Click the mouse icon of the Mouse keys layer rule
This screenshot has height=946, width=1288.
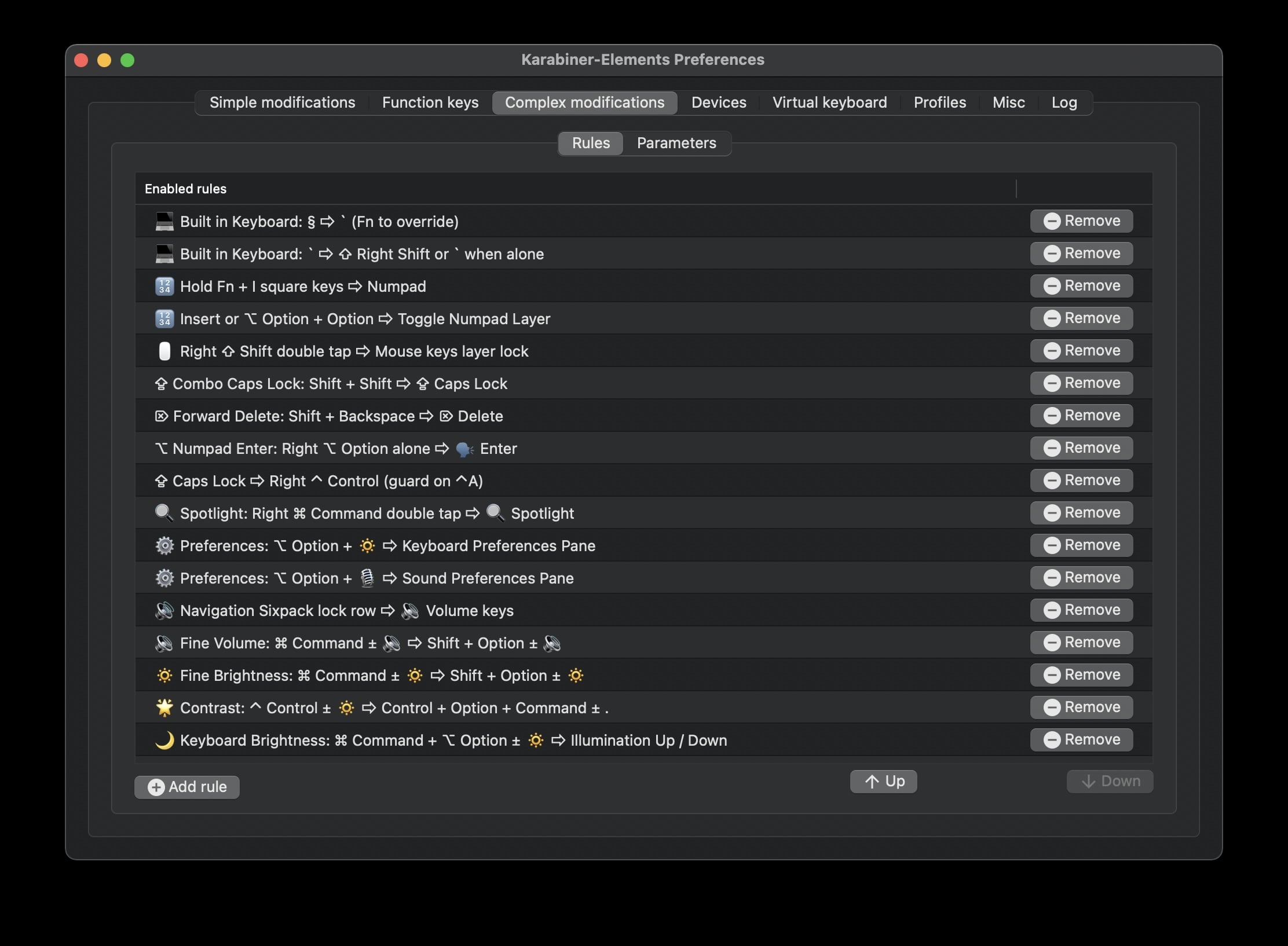coord(164,351)
